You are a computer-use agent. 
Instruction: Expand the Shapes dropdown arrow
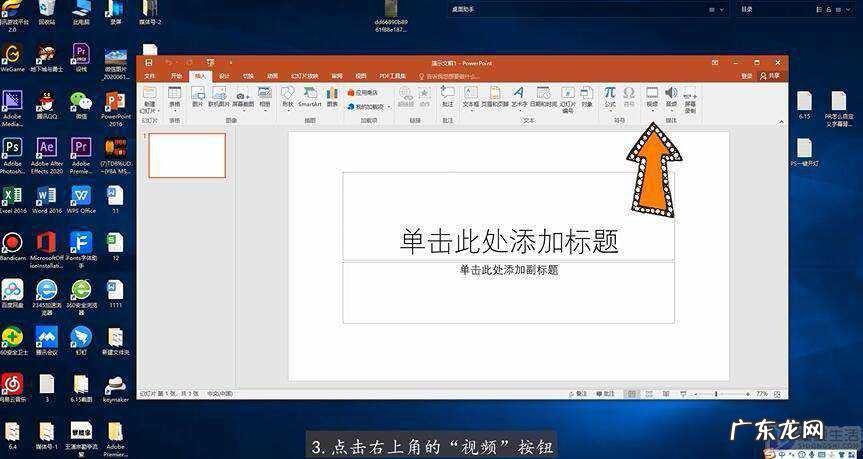tap(287, 111)
